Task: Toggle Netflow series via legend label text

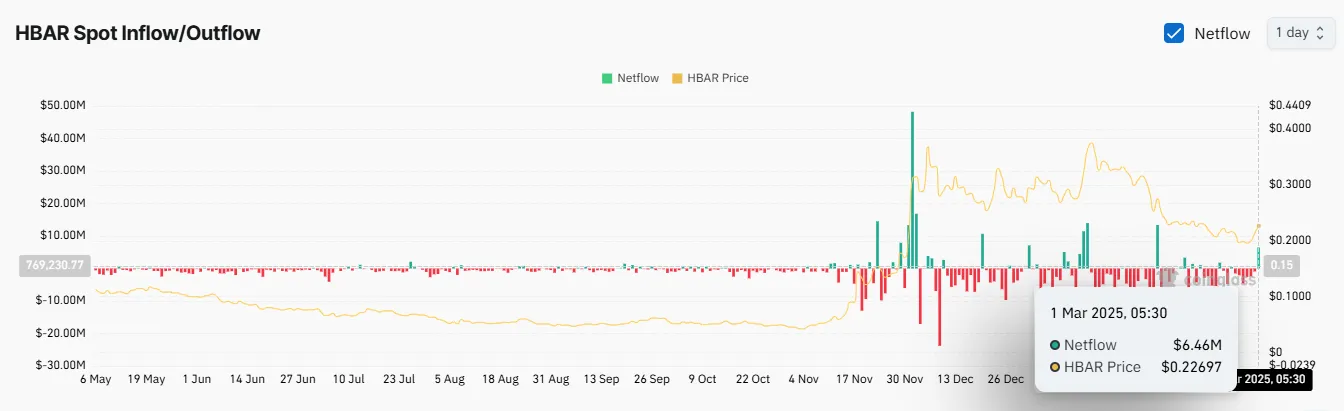Action: [x=638, y=78]
